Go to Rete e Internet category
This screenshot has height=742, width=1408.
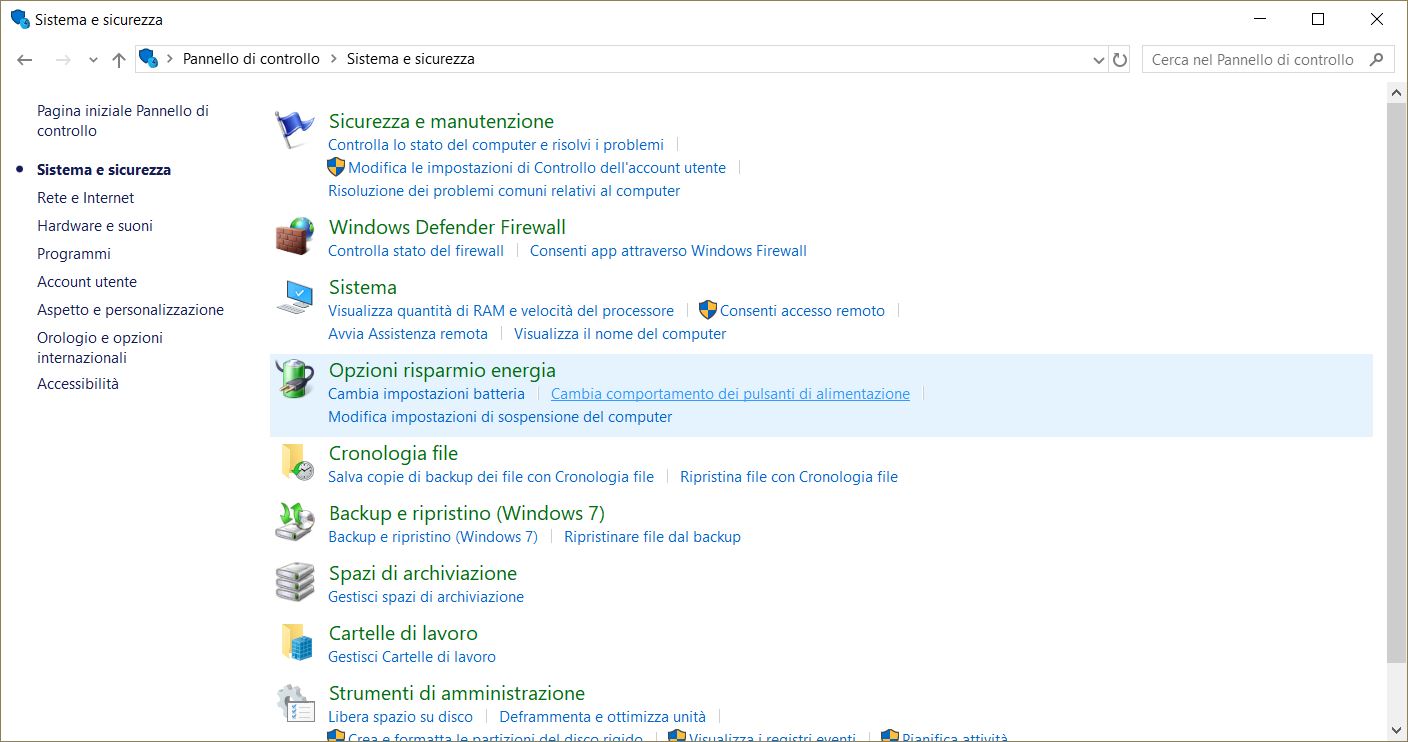click(x=85, y=198)
